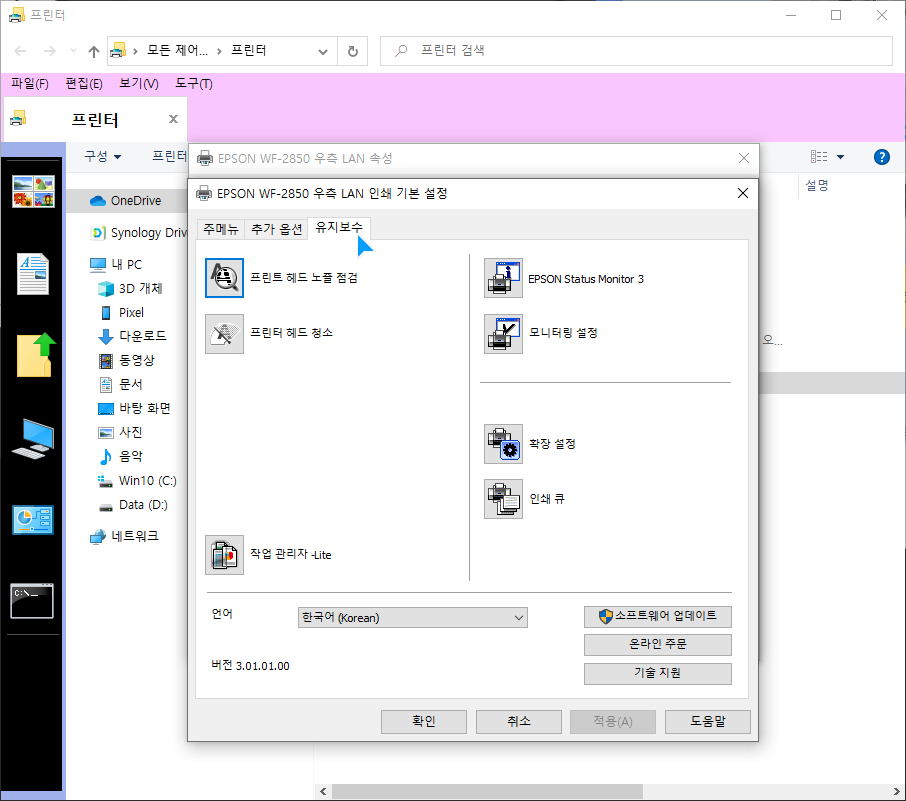Confirm with the 확인 button
The width and height of the screenshot is (906, 801).
424,722
